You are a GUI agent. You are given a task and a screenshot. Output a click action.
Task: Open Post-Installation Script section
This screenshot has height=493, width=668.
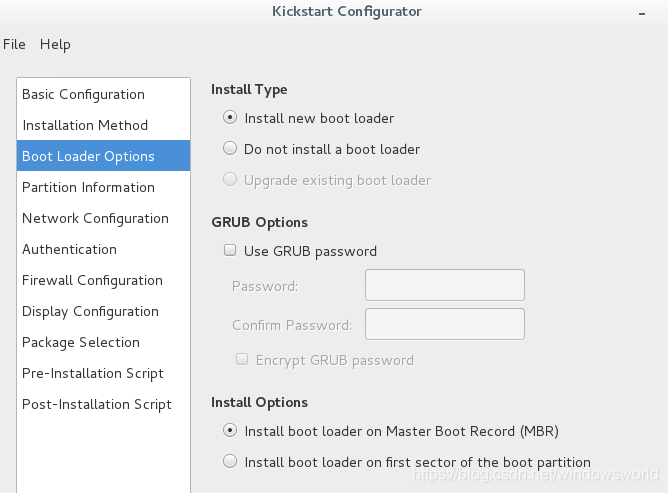104,404
